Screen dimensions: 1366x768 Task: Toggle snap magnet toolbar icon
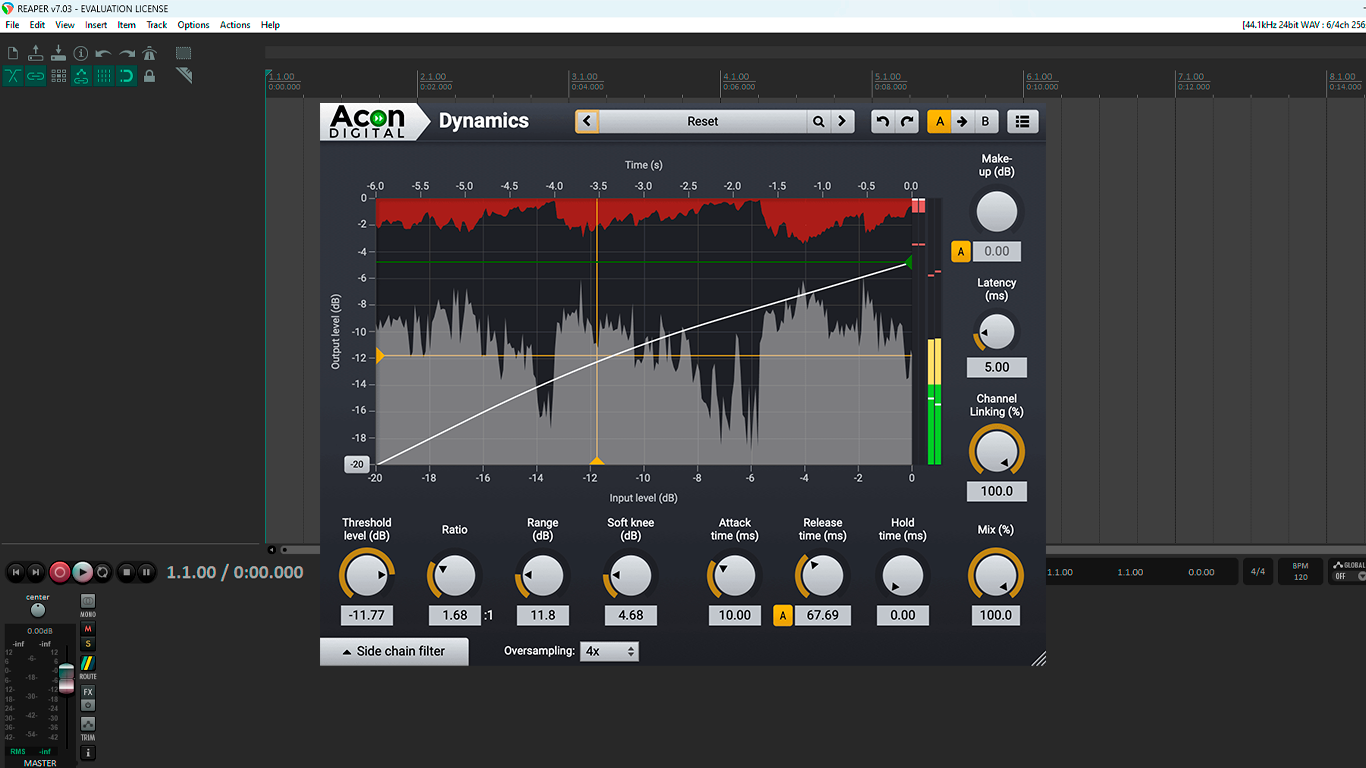(127, 76)
